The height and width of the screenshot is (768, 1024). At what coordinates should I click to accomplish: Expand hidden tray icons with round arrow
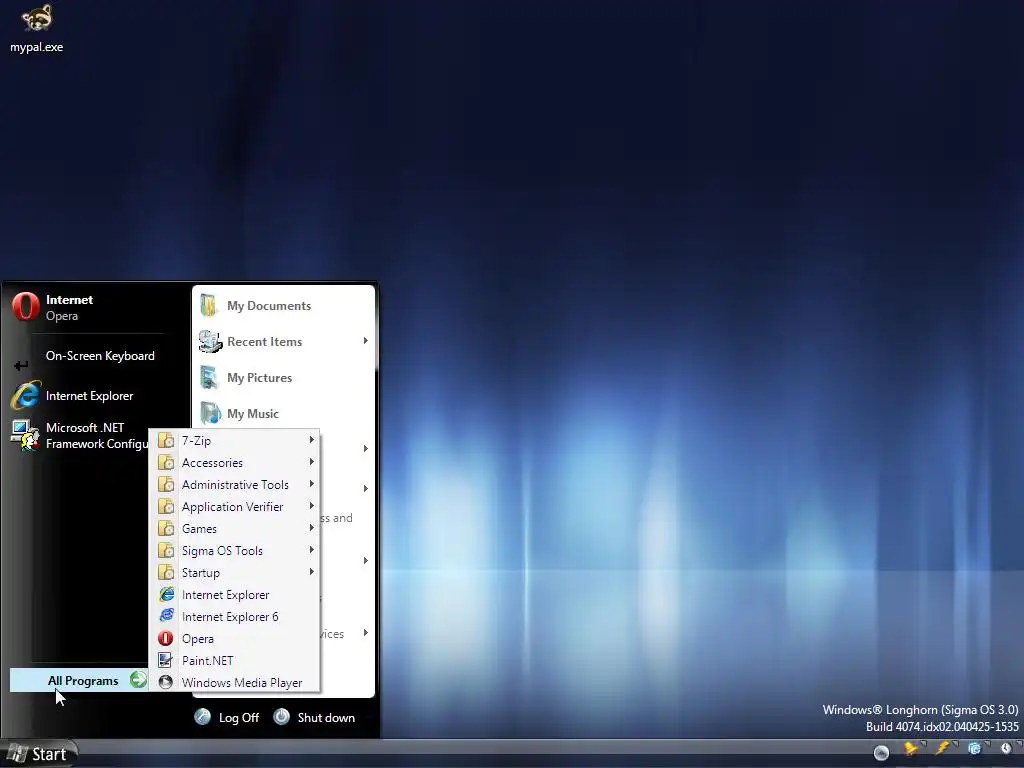tap(881, 753)
